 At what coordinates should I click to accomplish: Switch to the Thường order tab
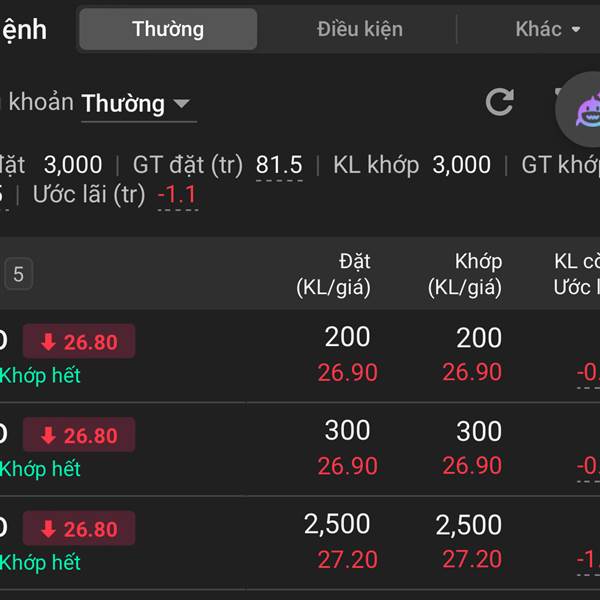pos(168,29)
